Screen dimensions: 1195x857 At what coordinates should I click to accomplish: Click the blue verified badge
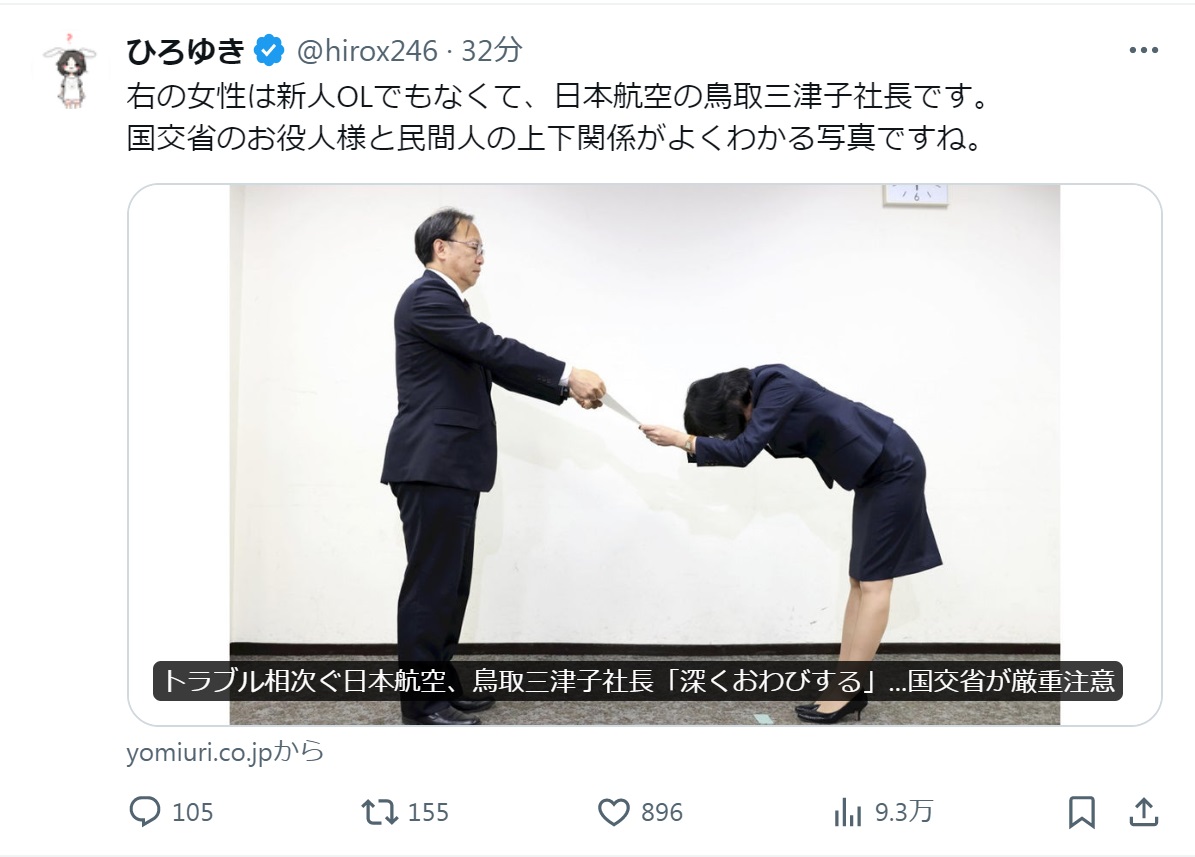[x=268, y=51]
